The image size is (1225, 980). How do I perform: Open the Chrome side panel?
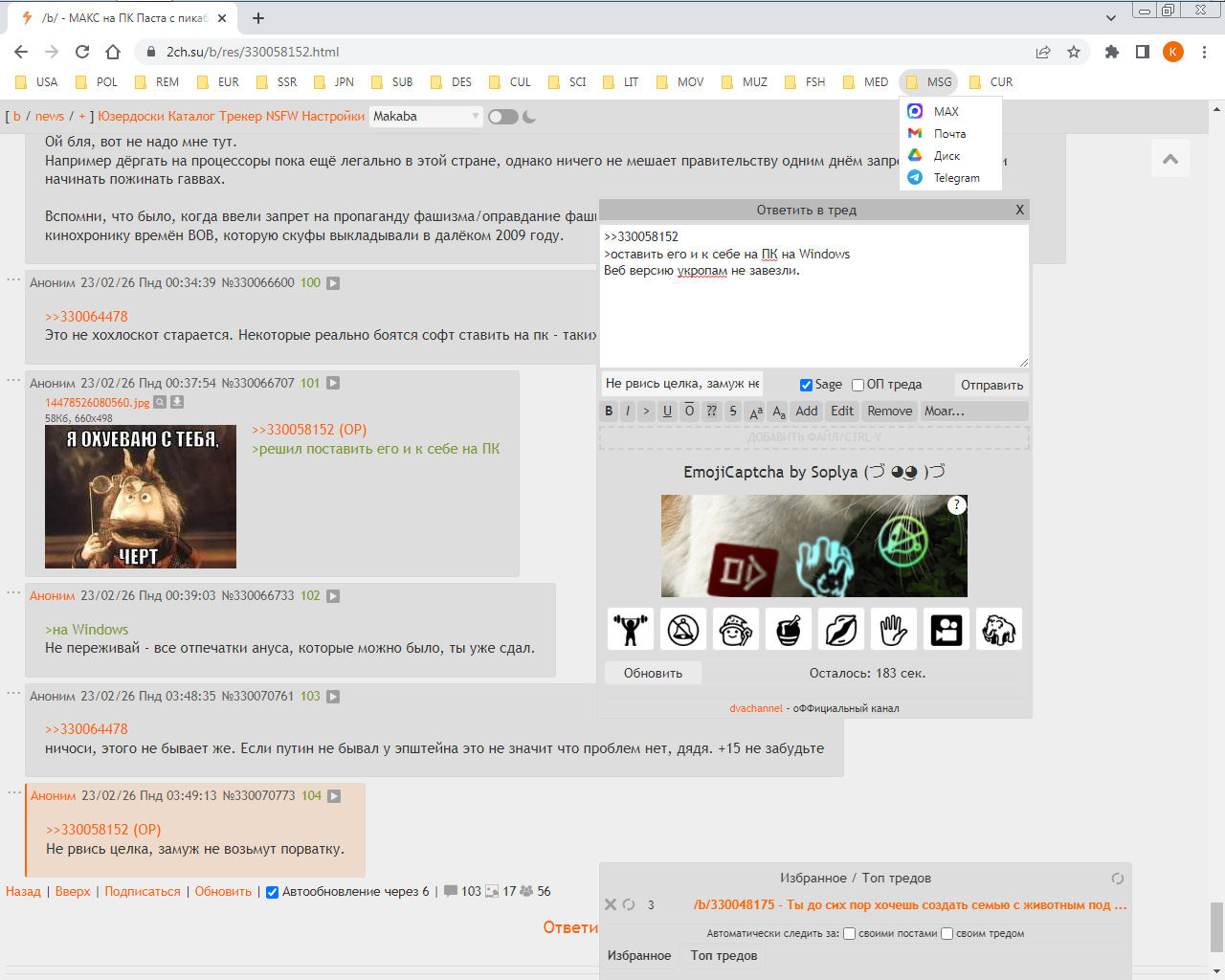pyautogui.click(x=1142, y=52)
